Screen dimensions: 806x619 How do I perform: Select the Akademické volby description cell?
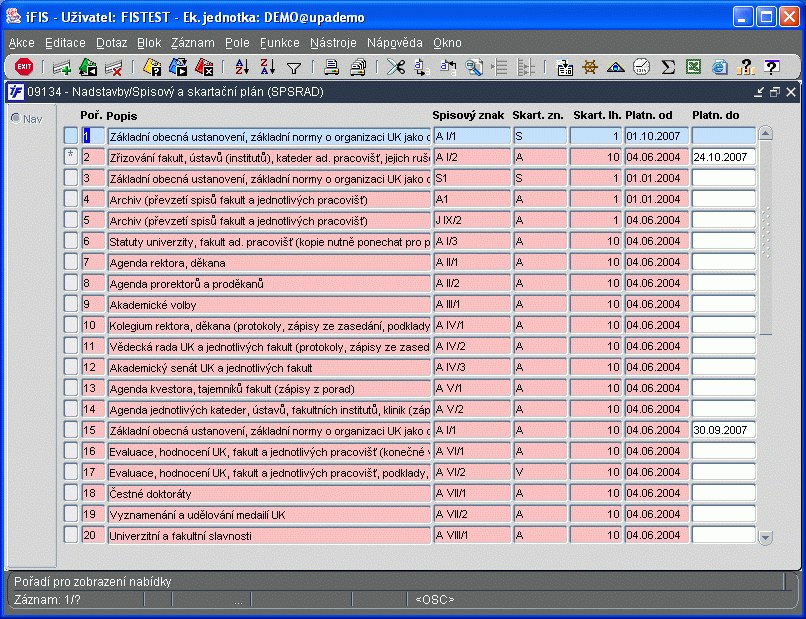(x=269, y=304)
